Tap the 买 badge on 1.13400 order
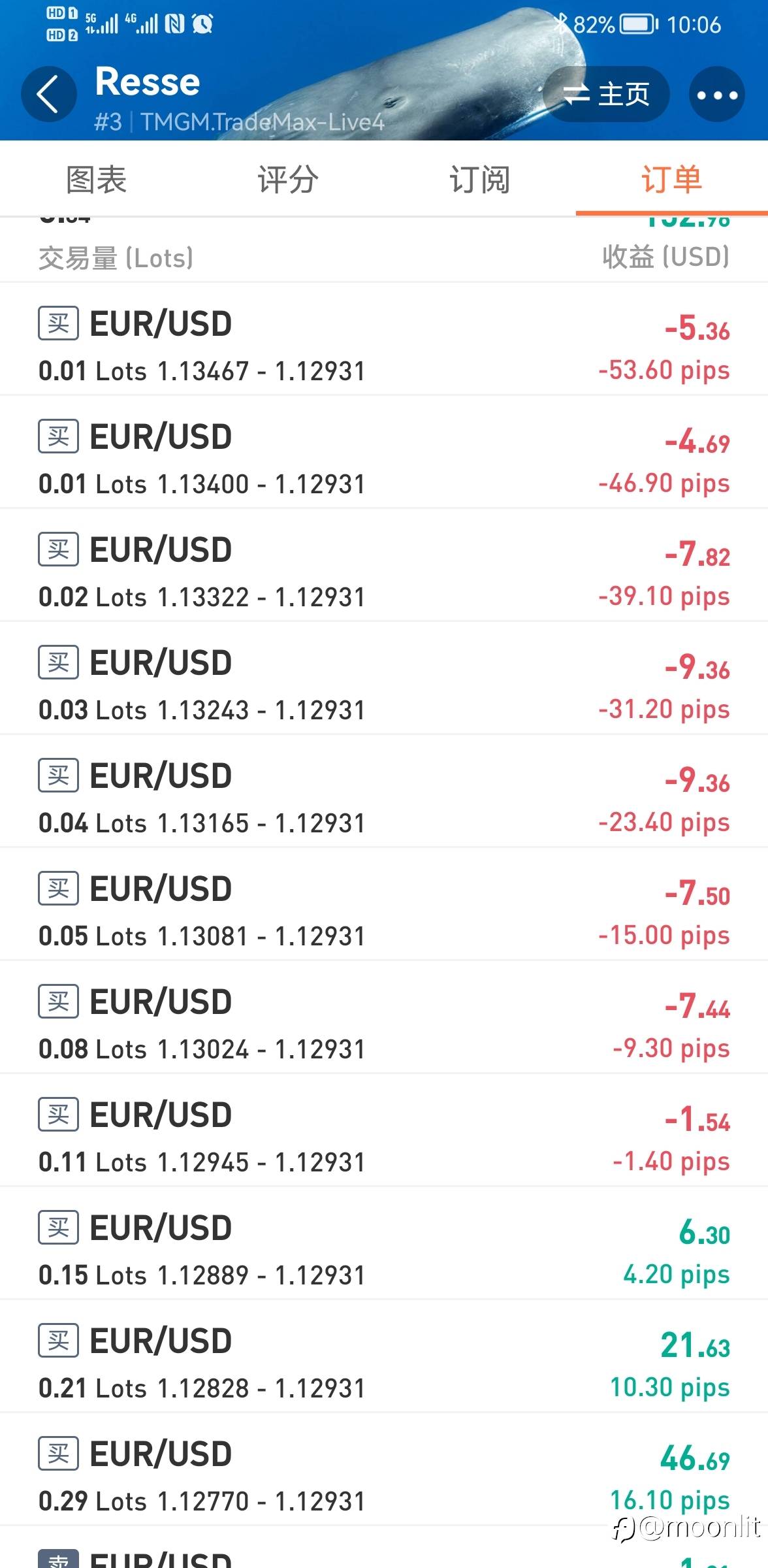The image size is (768, 1568). tap(58, 436)
